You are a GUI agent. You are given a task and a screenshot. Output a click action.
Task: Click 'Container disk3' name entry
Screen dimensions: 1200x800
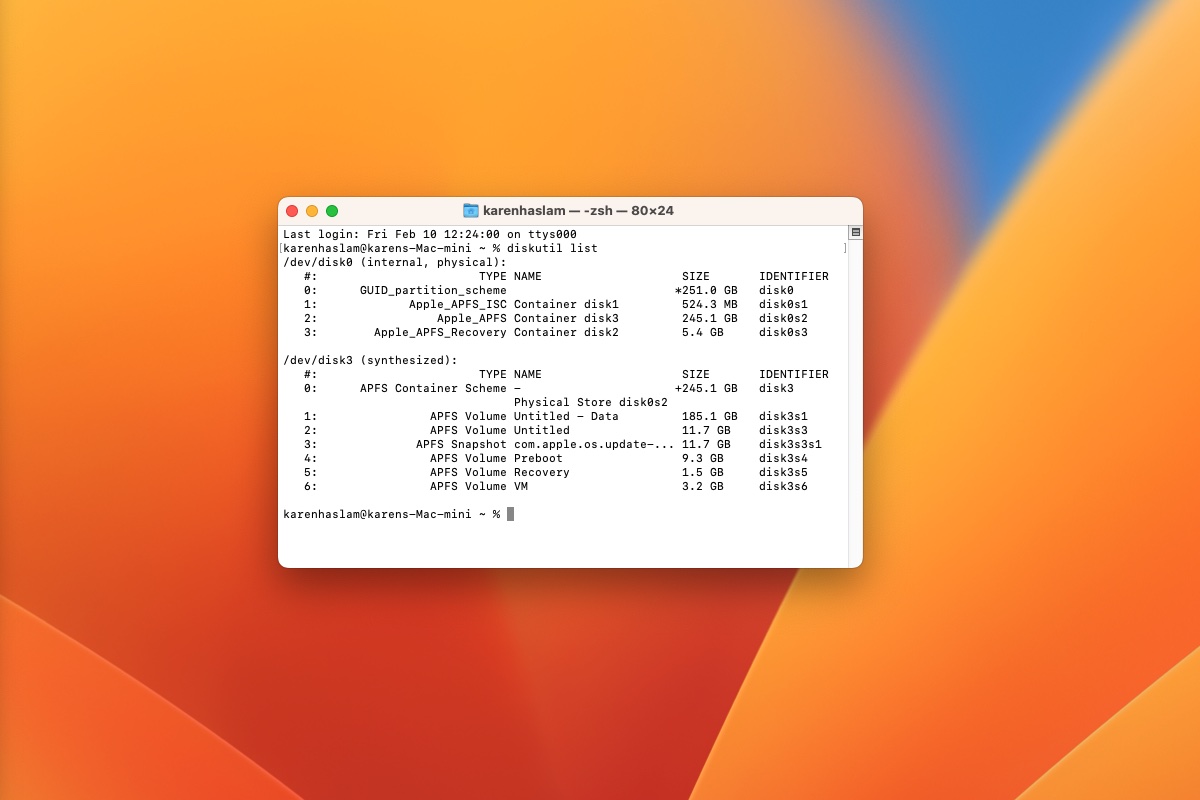coord(566,318)
